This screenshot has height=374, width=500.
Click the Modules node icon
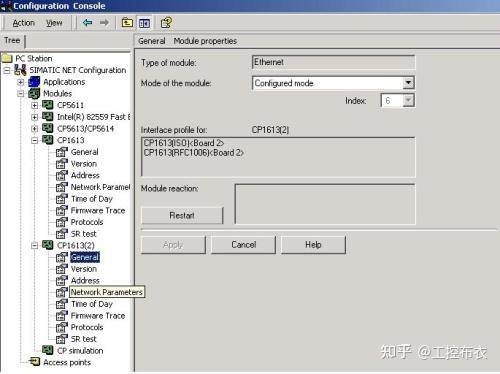tap(34, 94)
